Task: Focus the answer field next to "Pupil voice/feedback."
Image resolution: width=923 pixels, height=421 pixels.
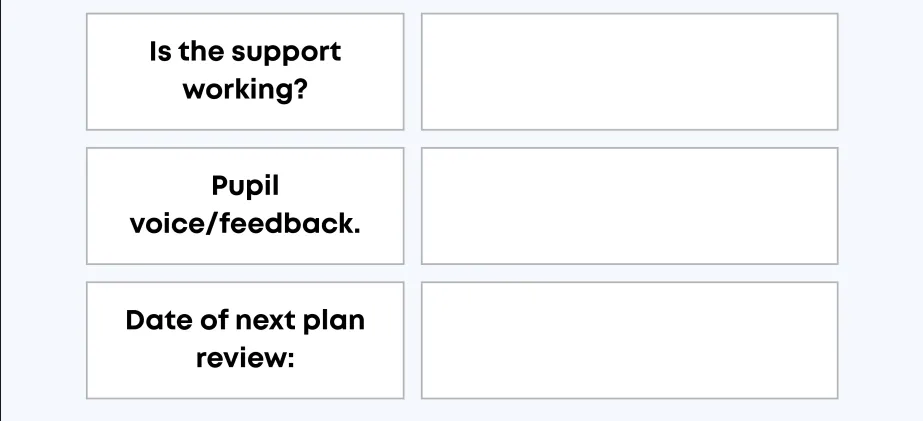Action: [629, 206]
